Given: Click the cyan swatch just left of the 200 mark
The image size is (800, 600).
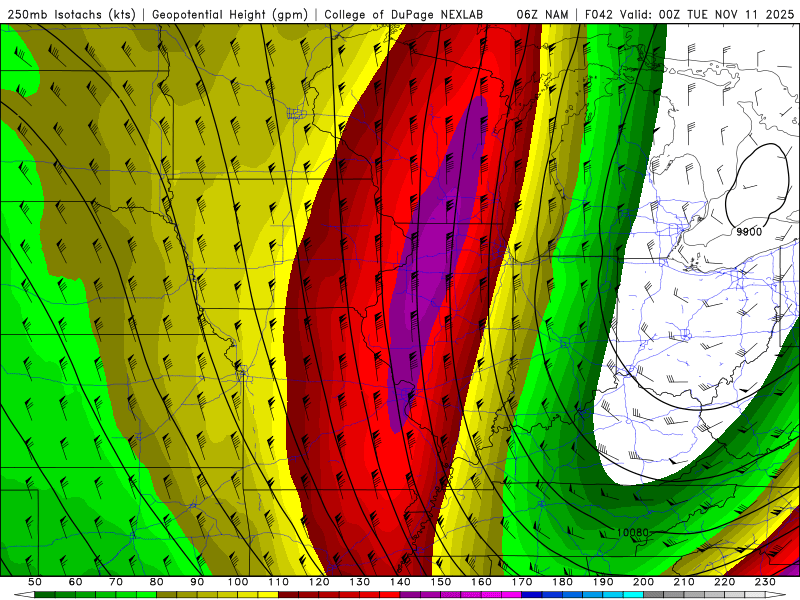Looking at the screenshot, I should coord(633,595).
